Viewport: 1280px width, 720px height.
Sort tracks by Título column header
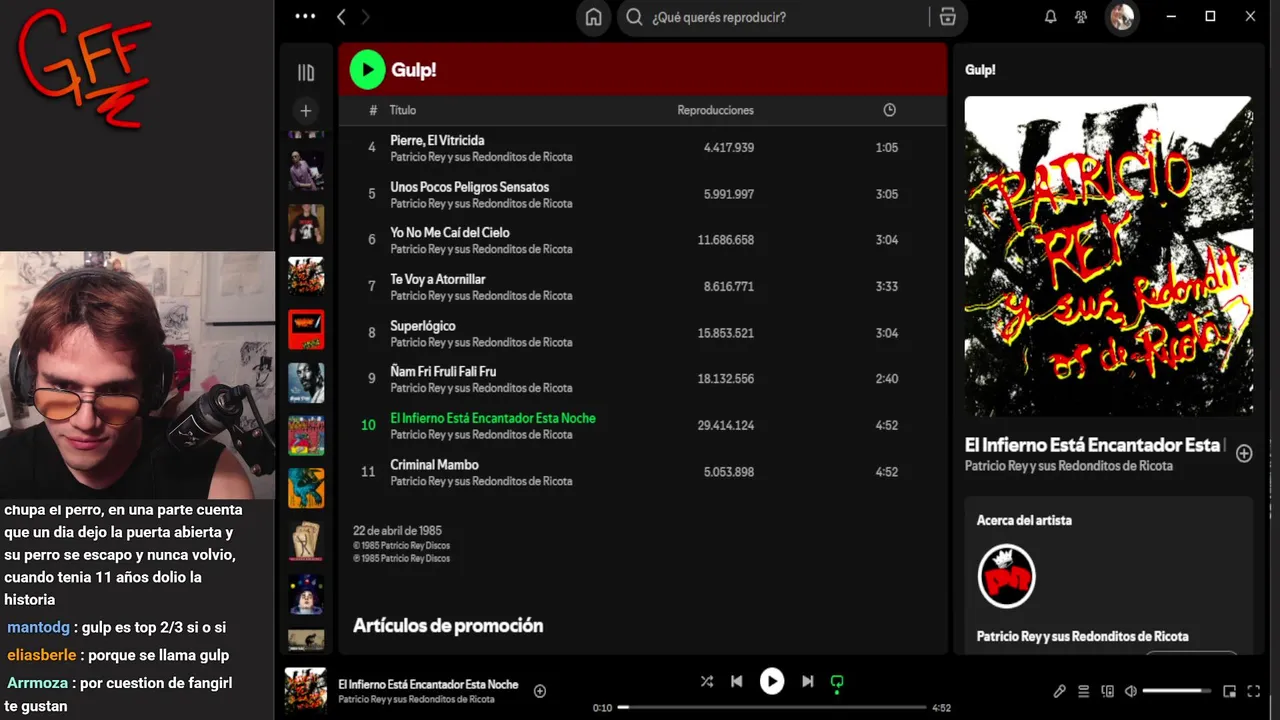tap(403, 110)
